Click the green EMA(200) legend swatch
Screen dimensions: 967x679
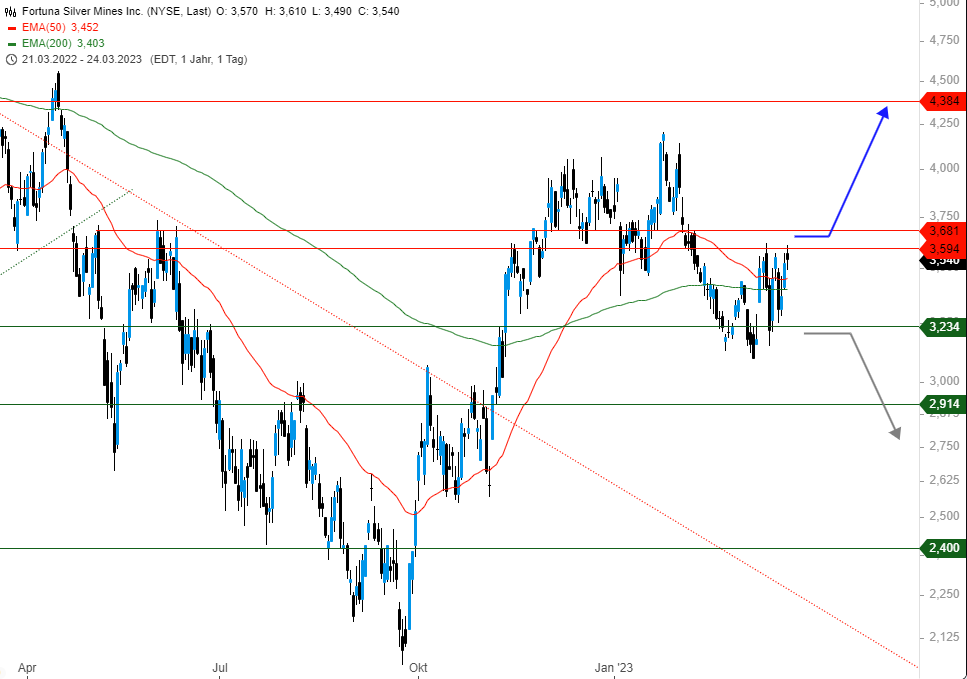coord(11,43)
